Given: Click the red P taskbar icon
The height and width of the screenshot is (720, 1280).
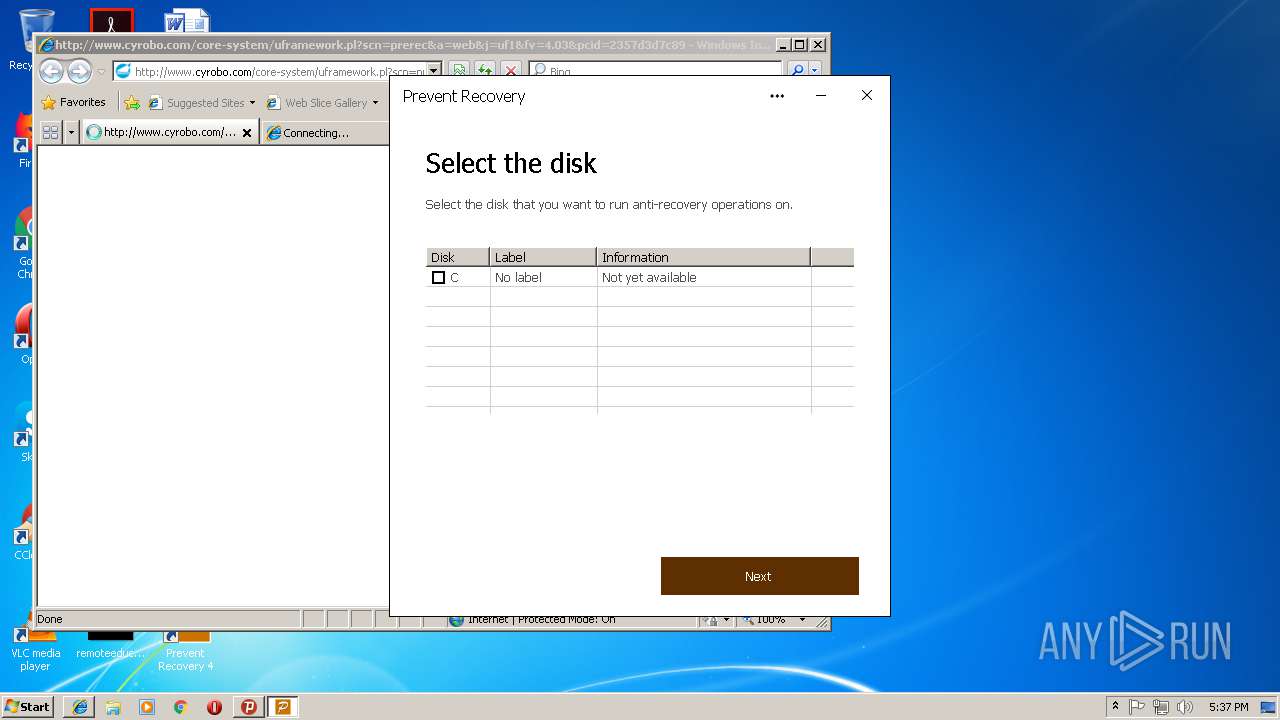Looking at the screenshot, I should coord(249,706).
